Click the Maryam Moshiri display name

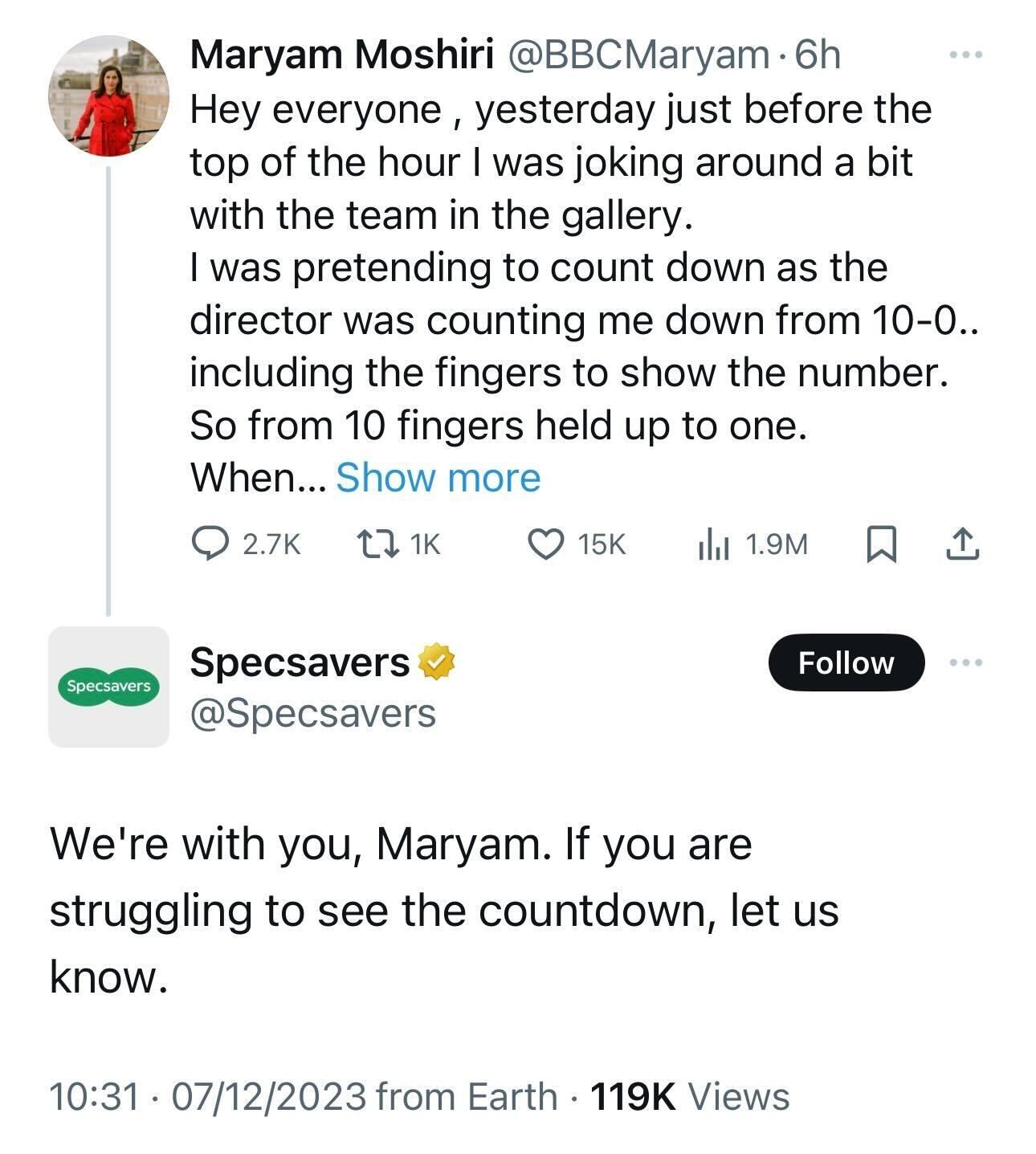[341, 55]
